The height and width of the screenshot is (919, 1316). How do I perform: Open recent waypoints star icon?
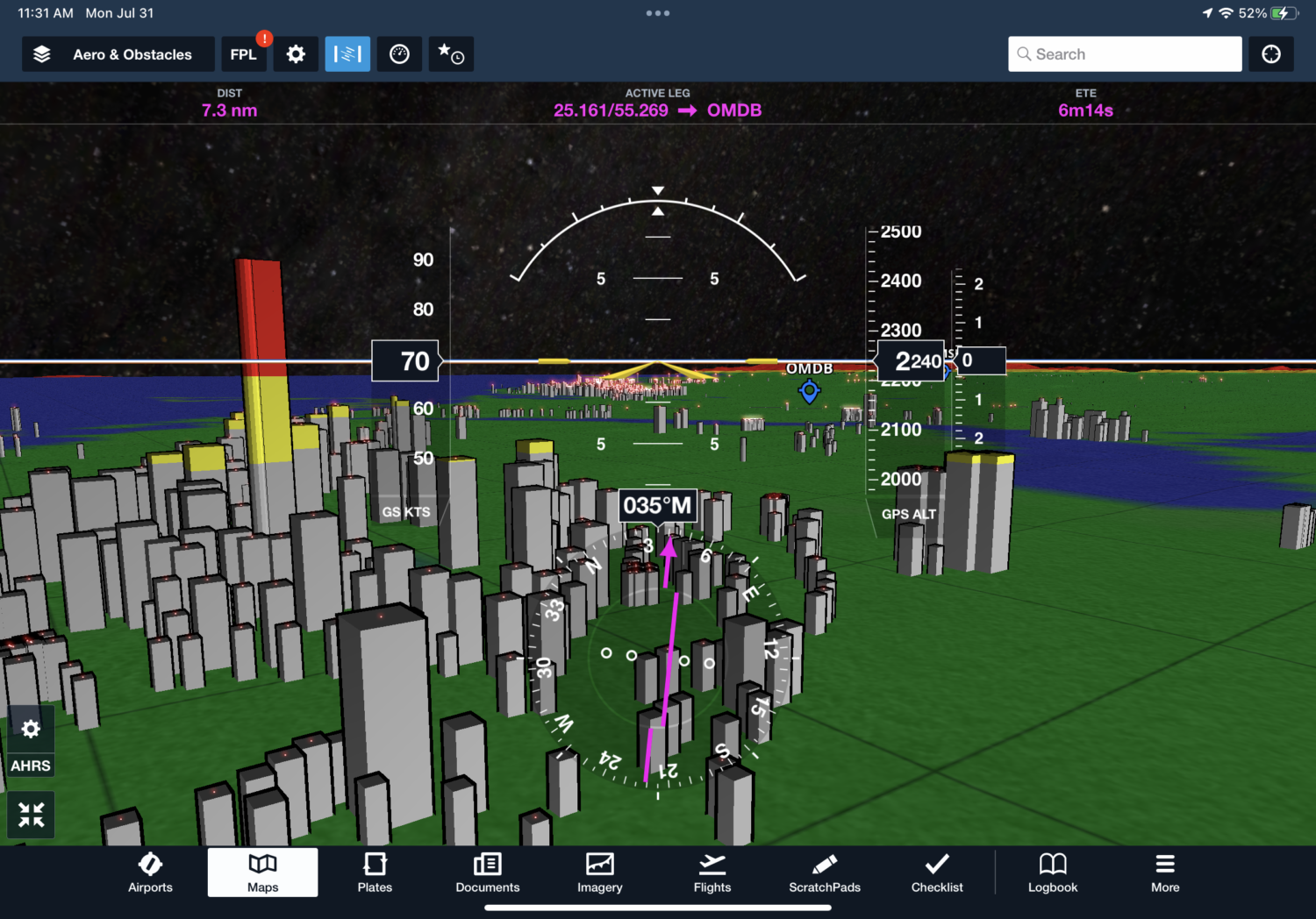coord(451,53)
